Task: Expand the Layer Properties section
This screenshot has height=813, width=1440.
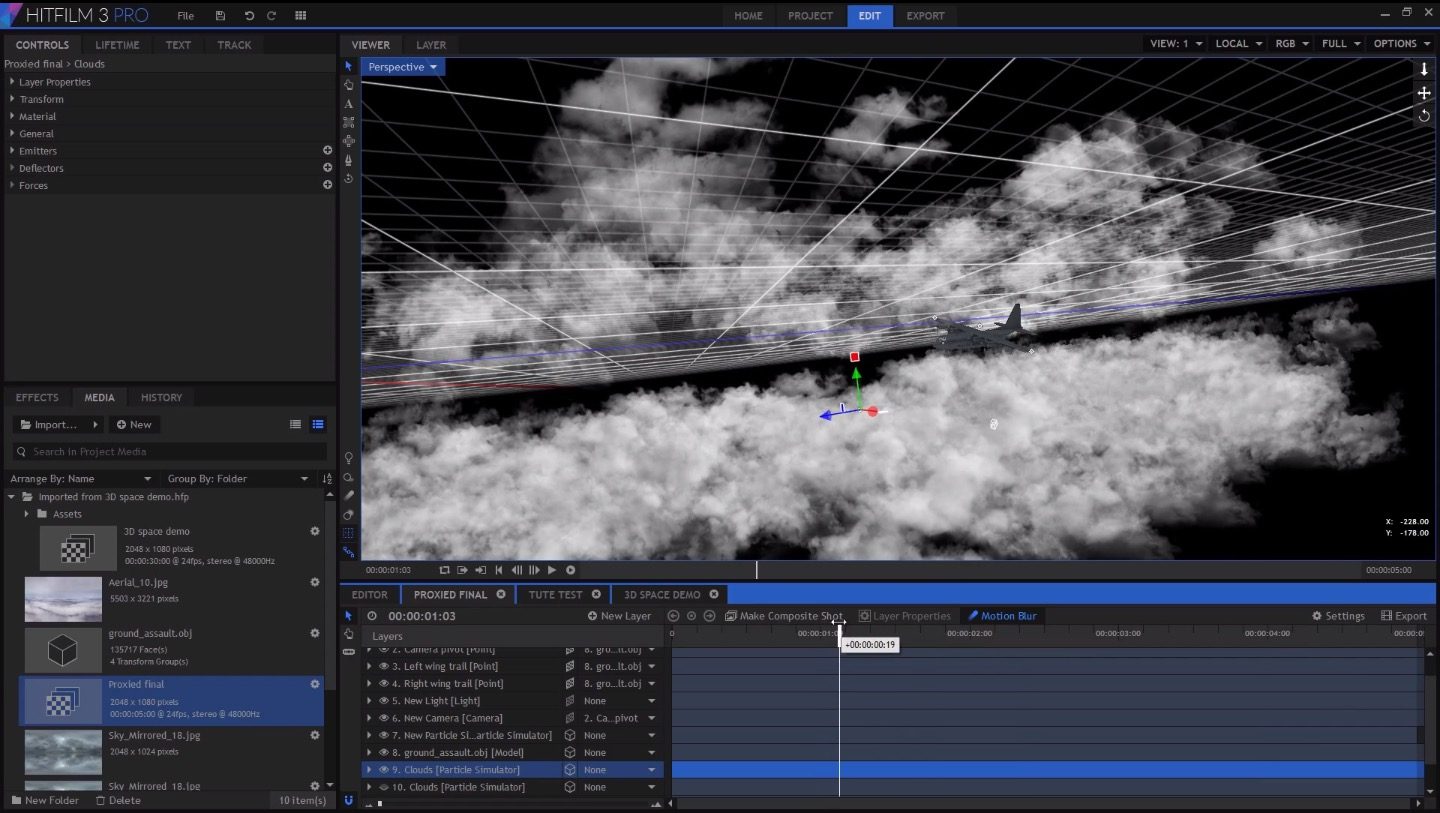Action: (x=12, y=82)
